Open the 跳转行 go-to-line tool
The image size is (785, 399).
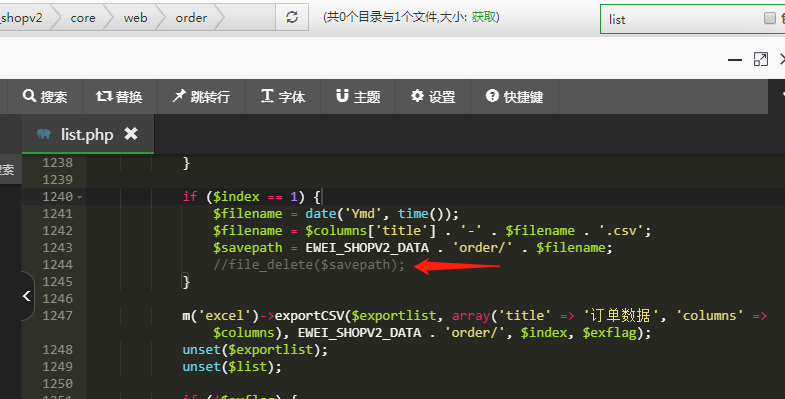coord(201,96)
